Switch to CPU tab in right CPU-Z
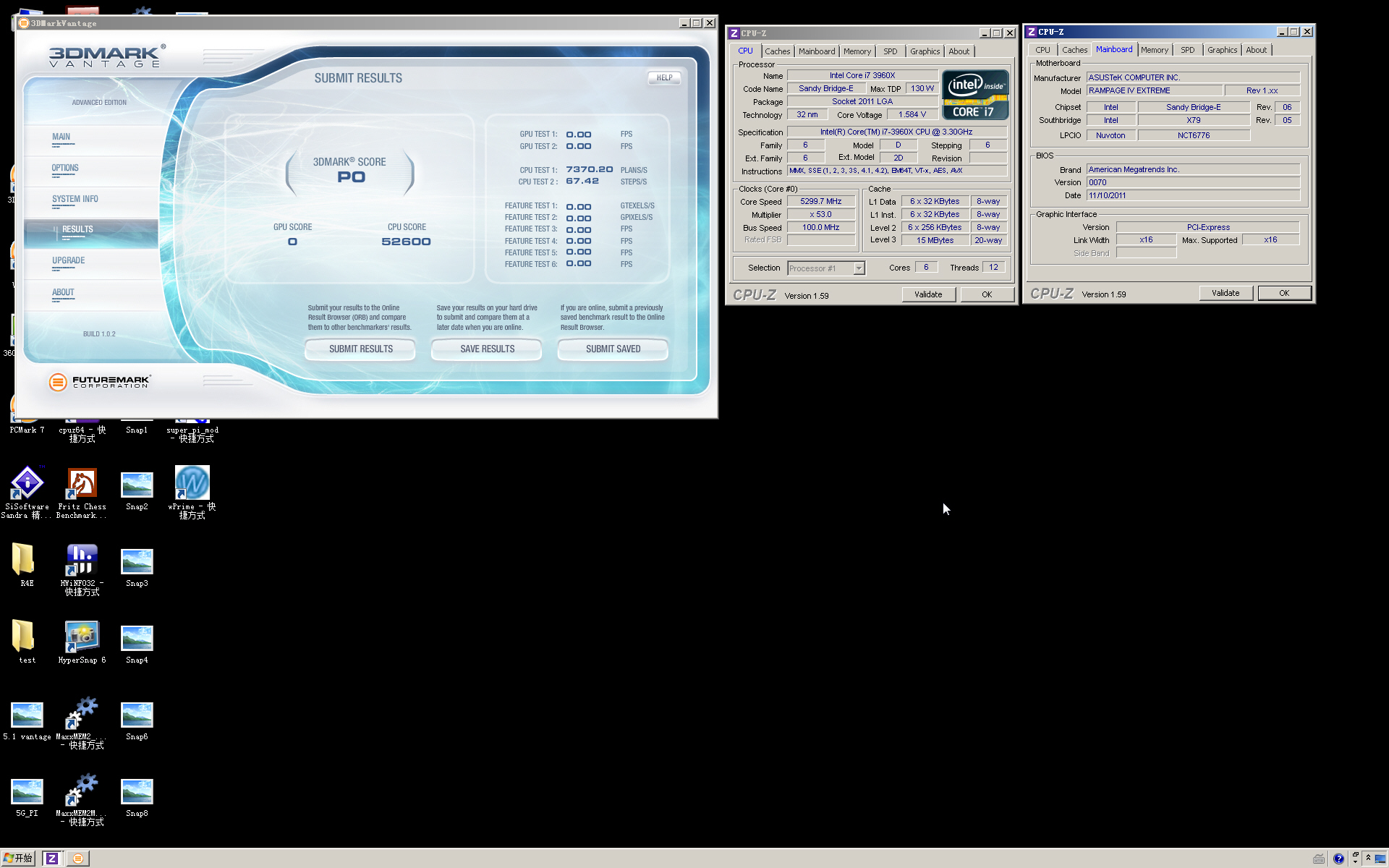The image size is (1389, 868). pos(1042,50)
